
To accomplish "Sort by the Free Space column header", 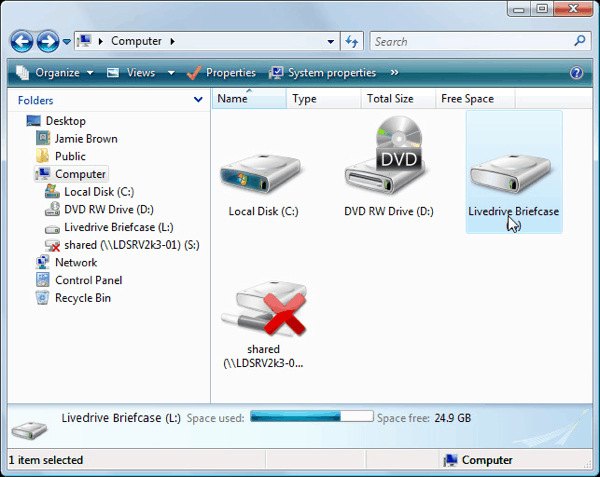I will 466,99.
